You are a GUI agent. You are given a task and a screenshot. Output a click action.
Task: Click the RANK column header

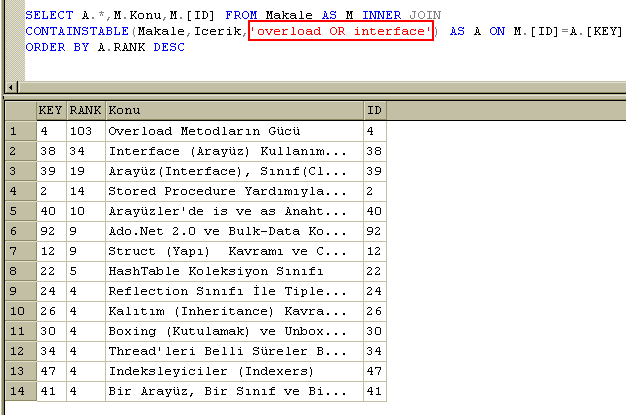[x=85, y=109]
